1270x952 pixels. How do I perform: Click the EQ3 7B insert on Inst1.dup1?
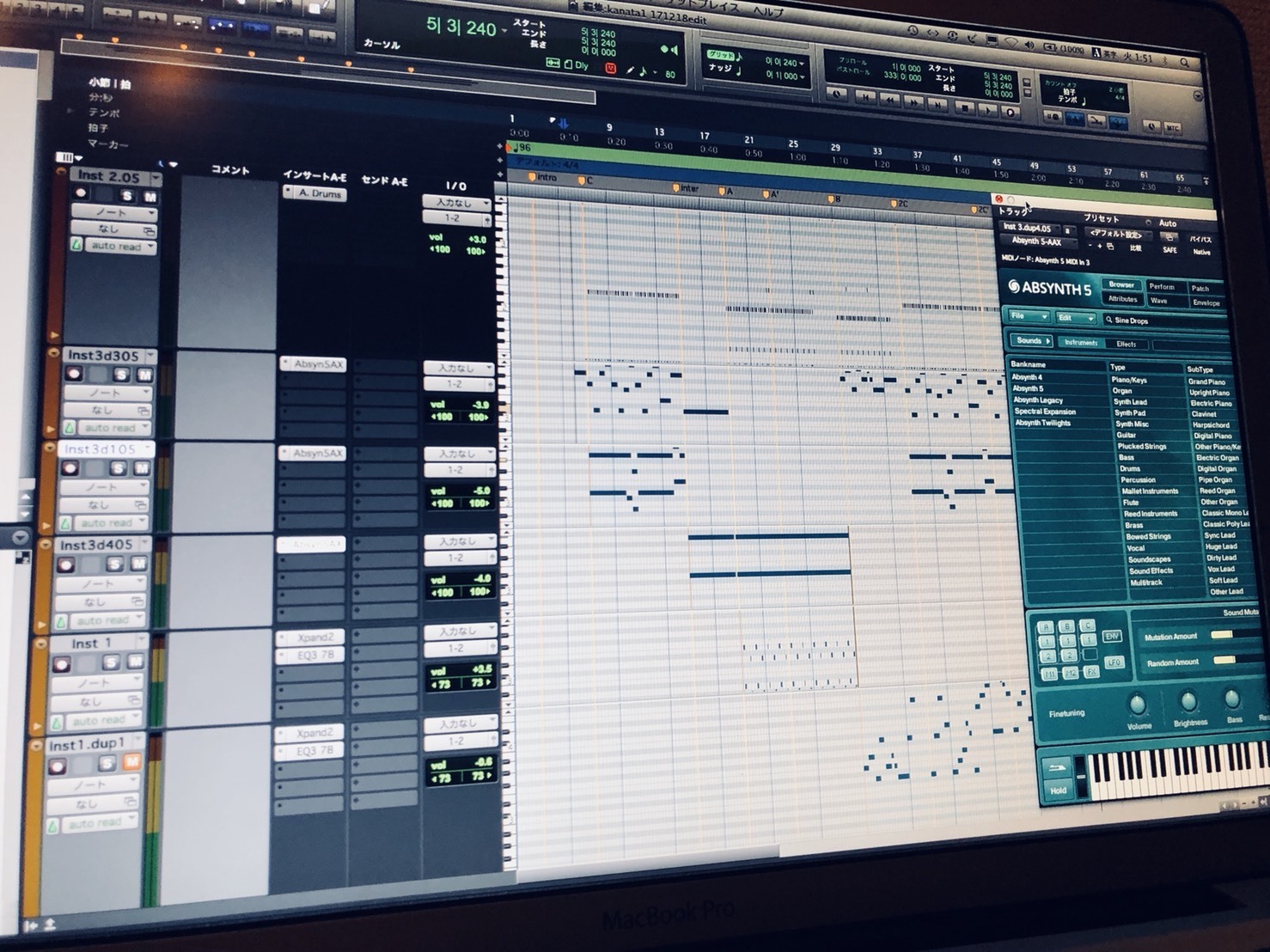[309, 750]
